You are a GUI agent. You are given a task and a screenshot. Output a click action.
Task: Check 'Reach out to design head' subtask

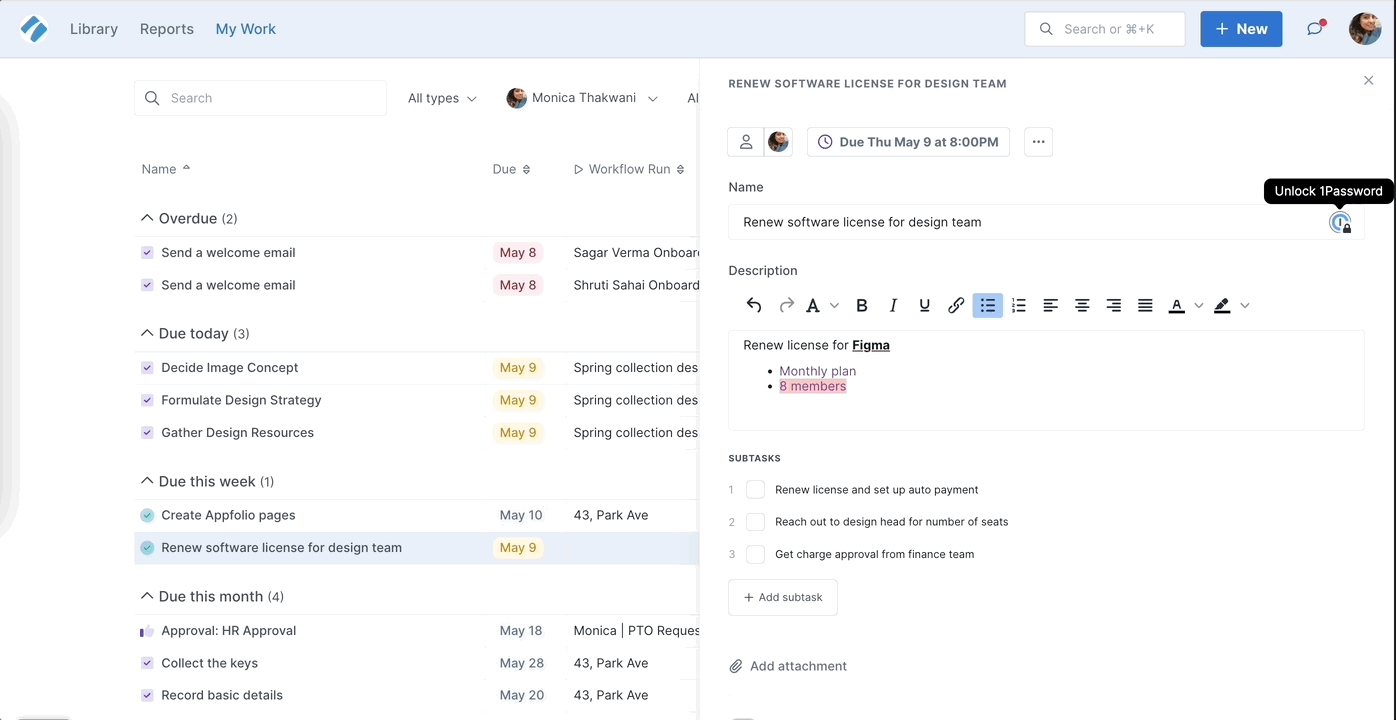(756, 522)
